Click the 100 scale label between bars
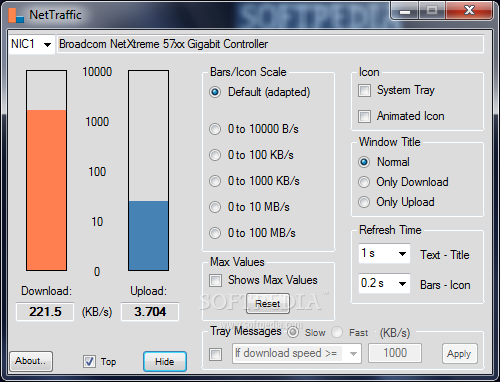 pos(97,172)
